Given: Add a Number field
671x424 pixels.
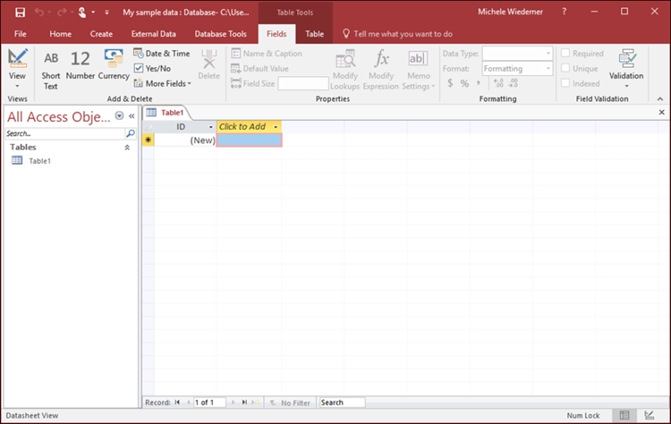Looking at the screenshot, I should point(80,65).
